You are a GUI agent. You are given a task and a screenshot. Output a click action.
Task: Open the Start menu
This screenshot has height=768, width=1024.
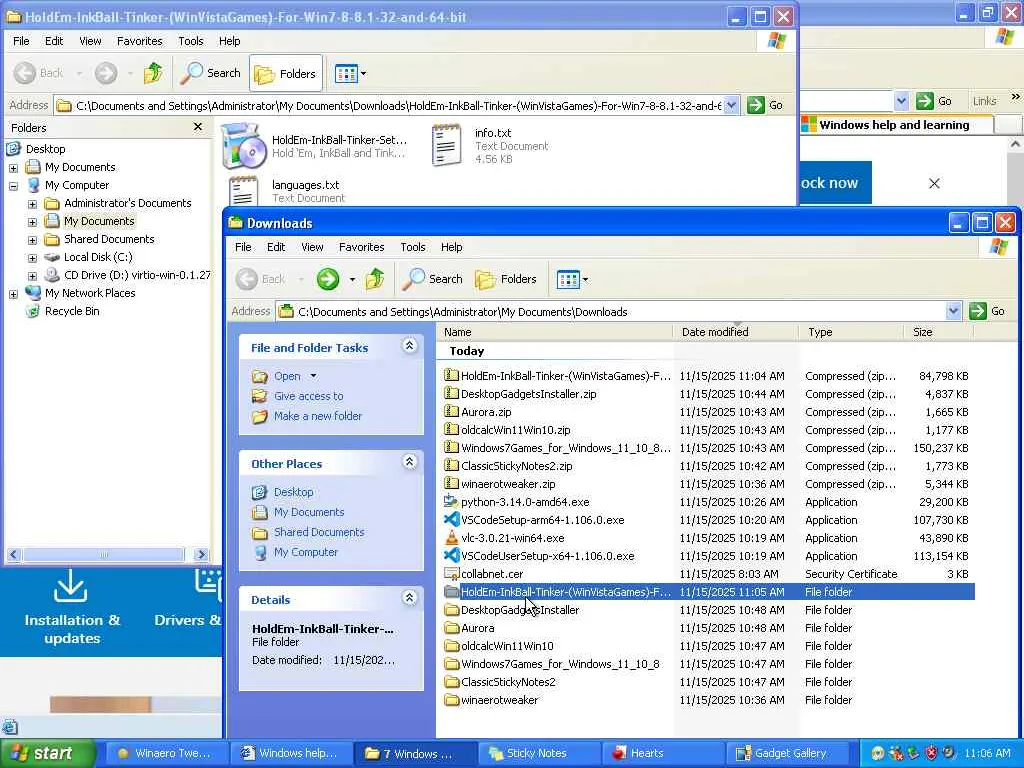point(47,754)
